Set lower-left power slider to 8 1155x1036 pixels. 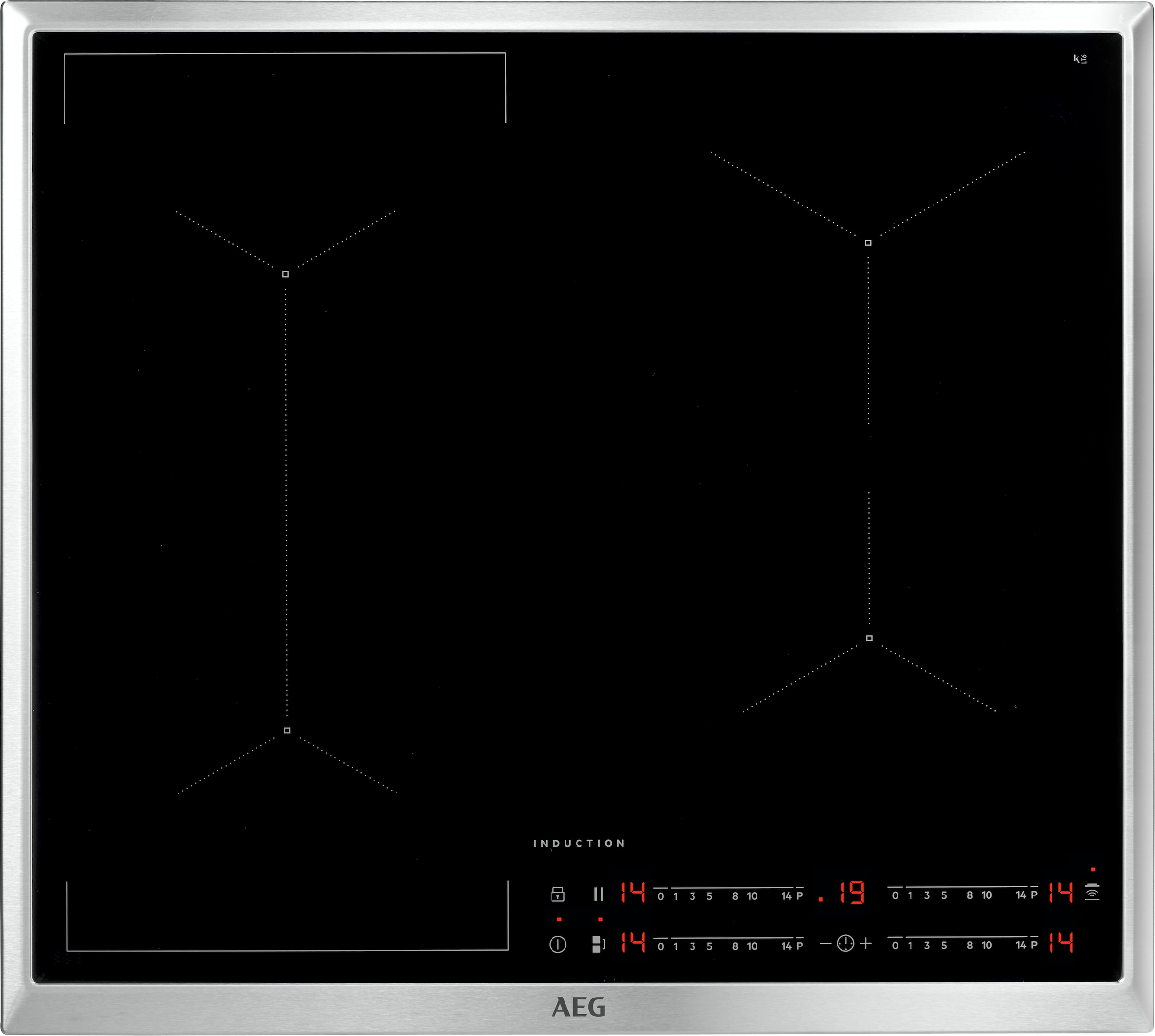pos(735,946)
